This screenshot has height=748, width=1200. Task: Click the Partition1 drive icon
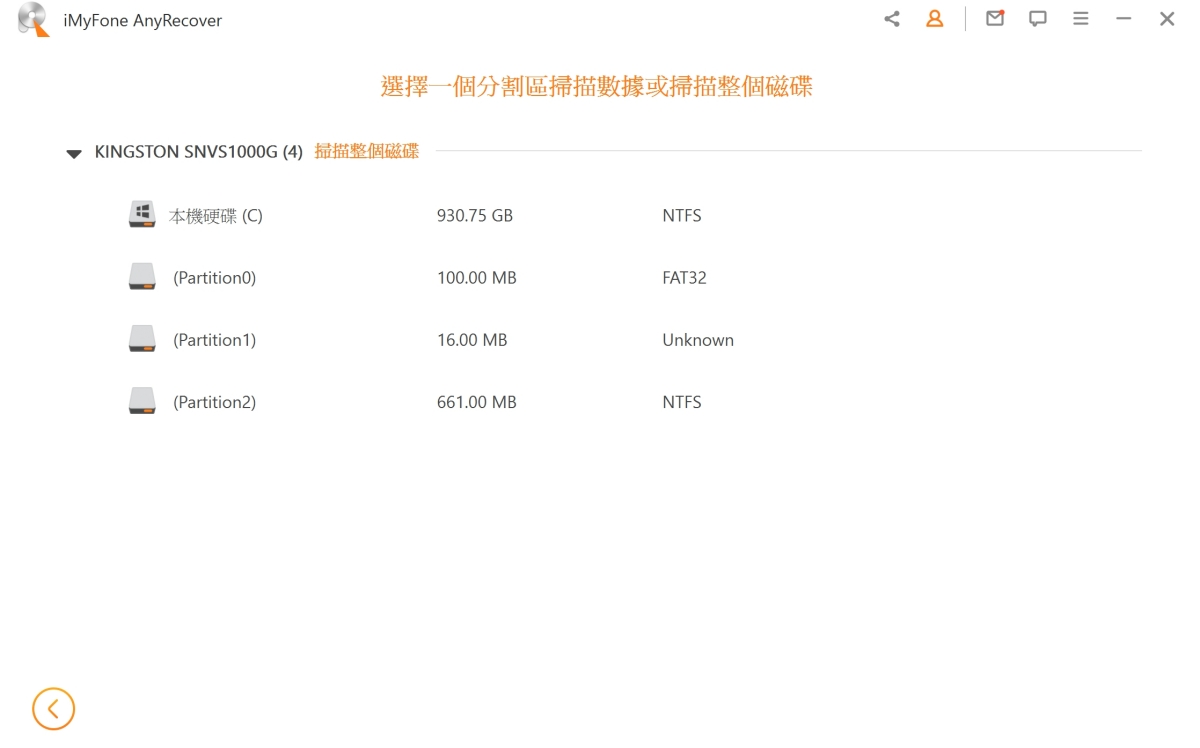(142, 340)
